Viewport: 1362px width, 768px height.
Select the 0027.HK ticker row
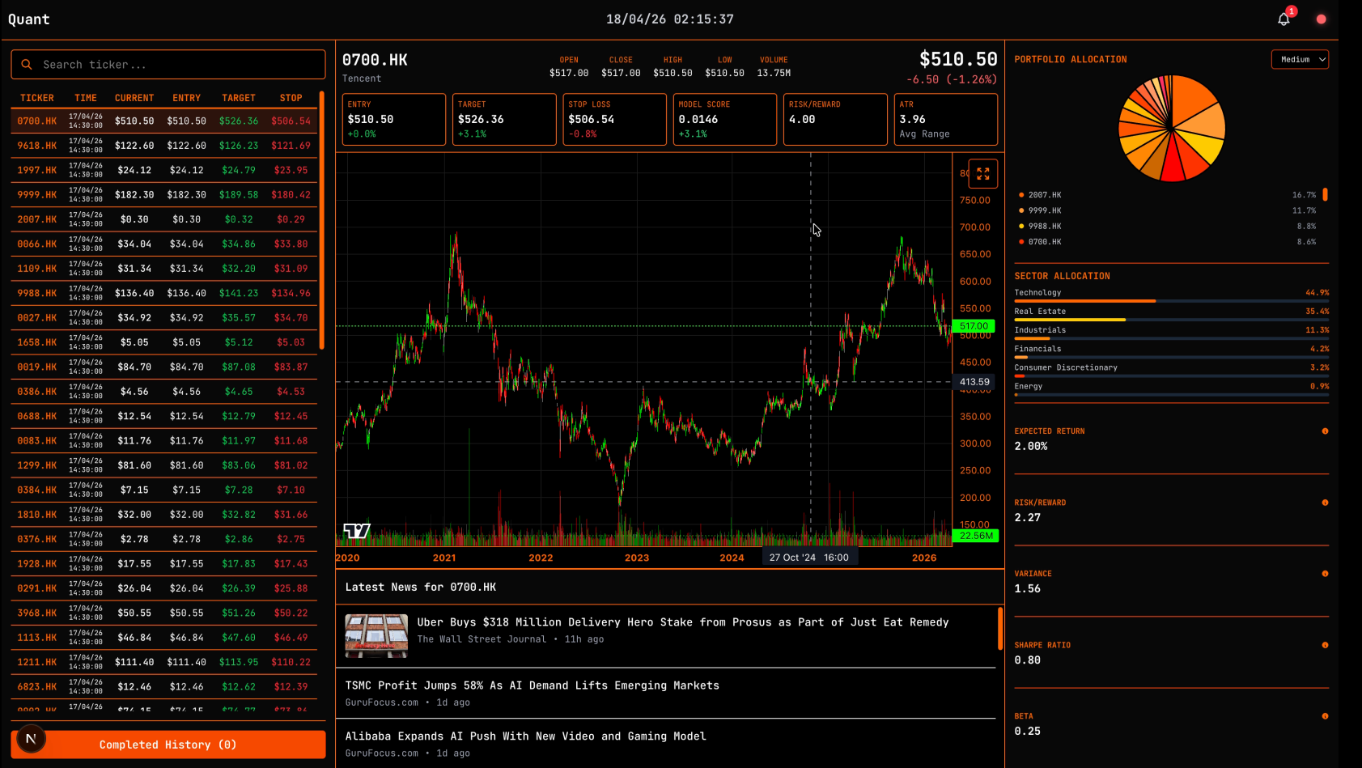point(164,318)
